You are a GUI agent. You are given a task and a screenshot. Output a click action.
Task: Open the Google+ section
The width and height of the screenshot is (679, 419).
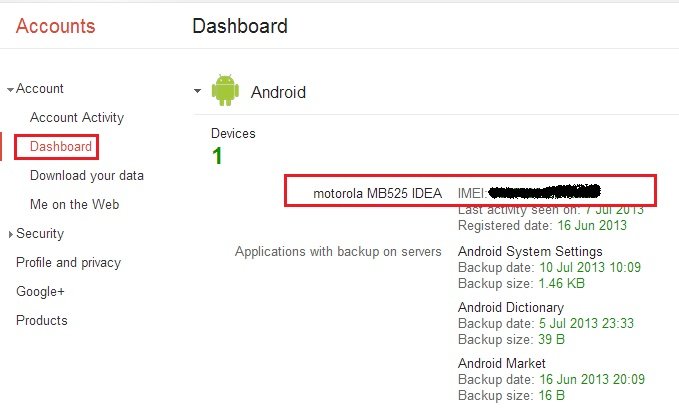point(40,291)
